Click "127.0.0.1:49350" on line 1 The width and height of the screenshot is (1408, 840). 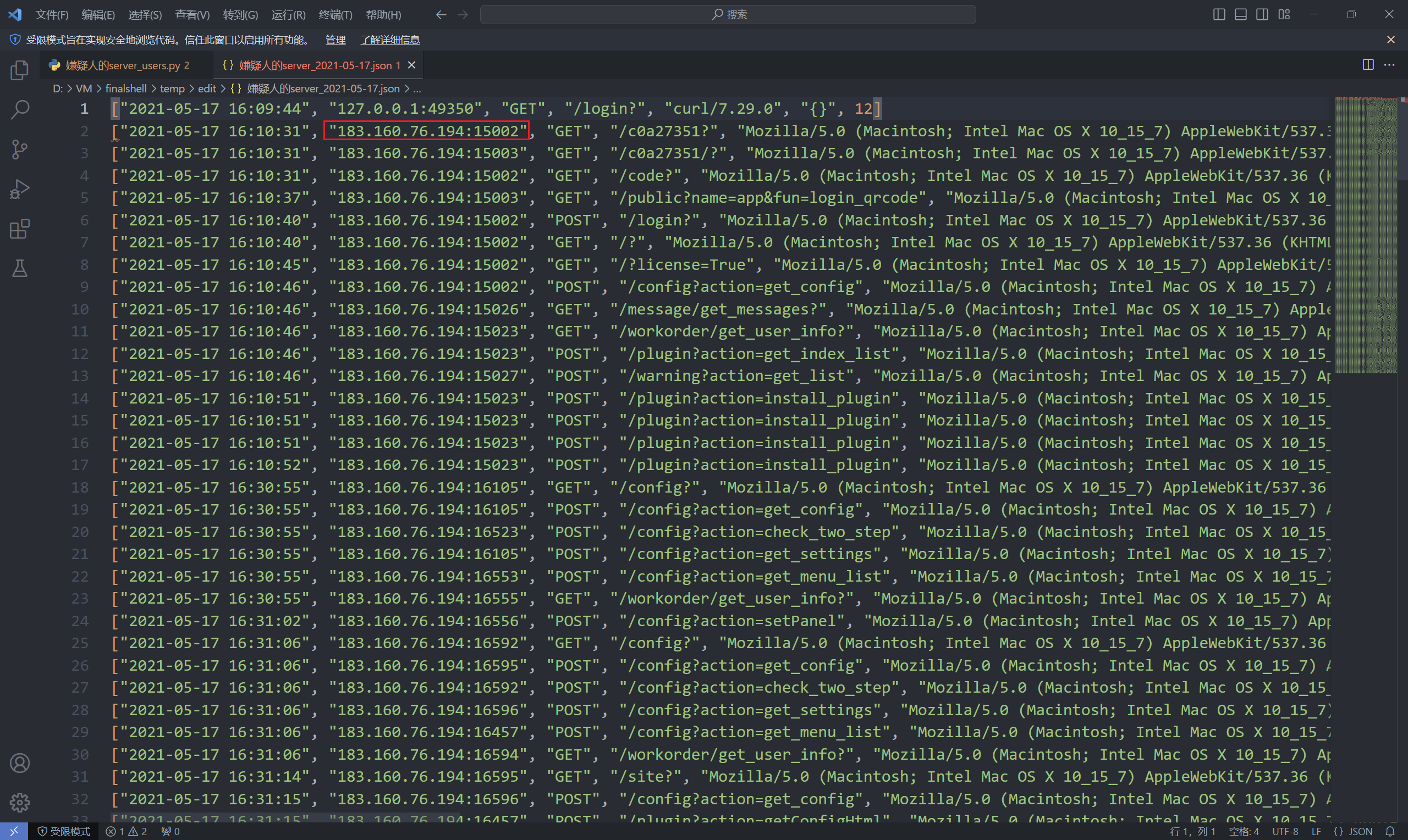pyautogui.click(x=405, y=108)
